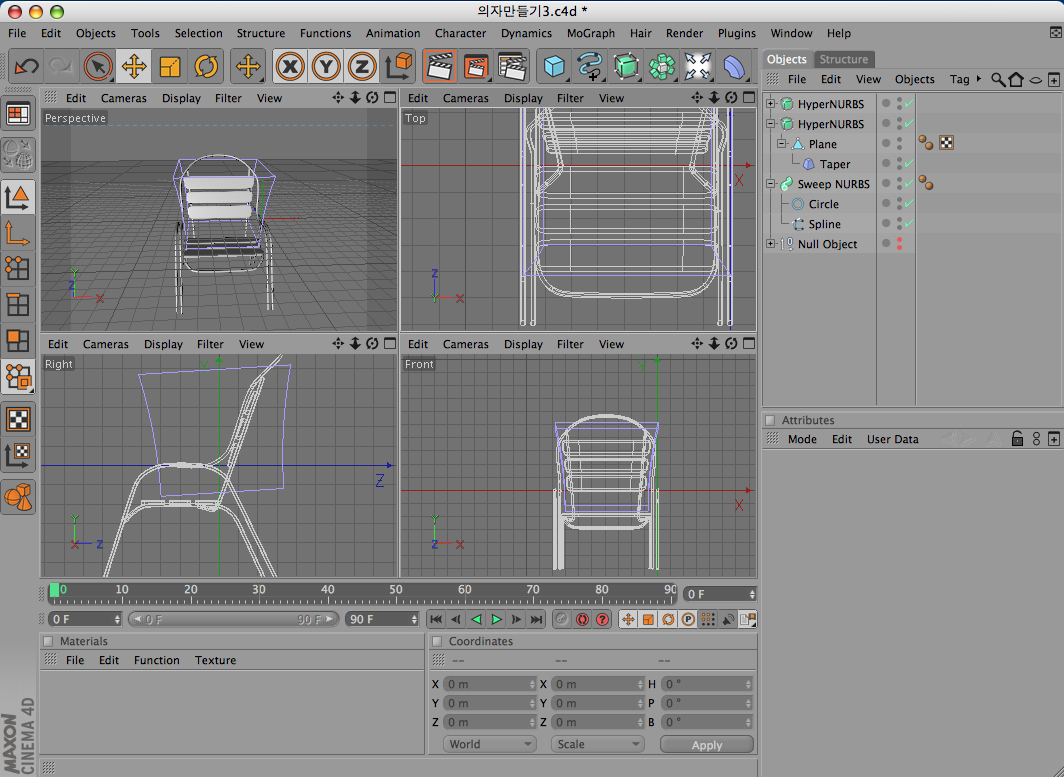The height and width of the screenshot is (777, 1064).
Task: Click the green timeline playhead at frame 0
Action: click(54, 591)
